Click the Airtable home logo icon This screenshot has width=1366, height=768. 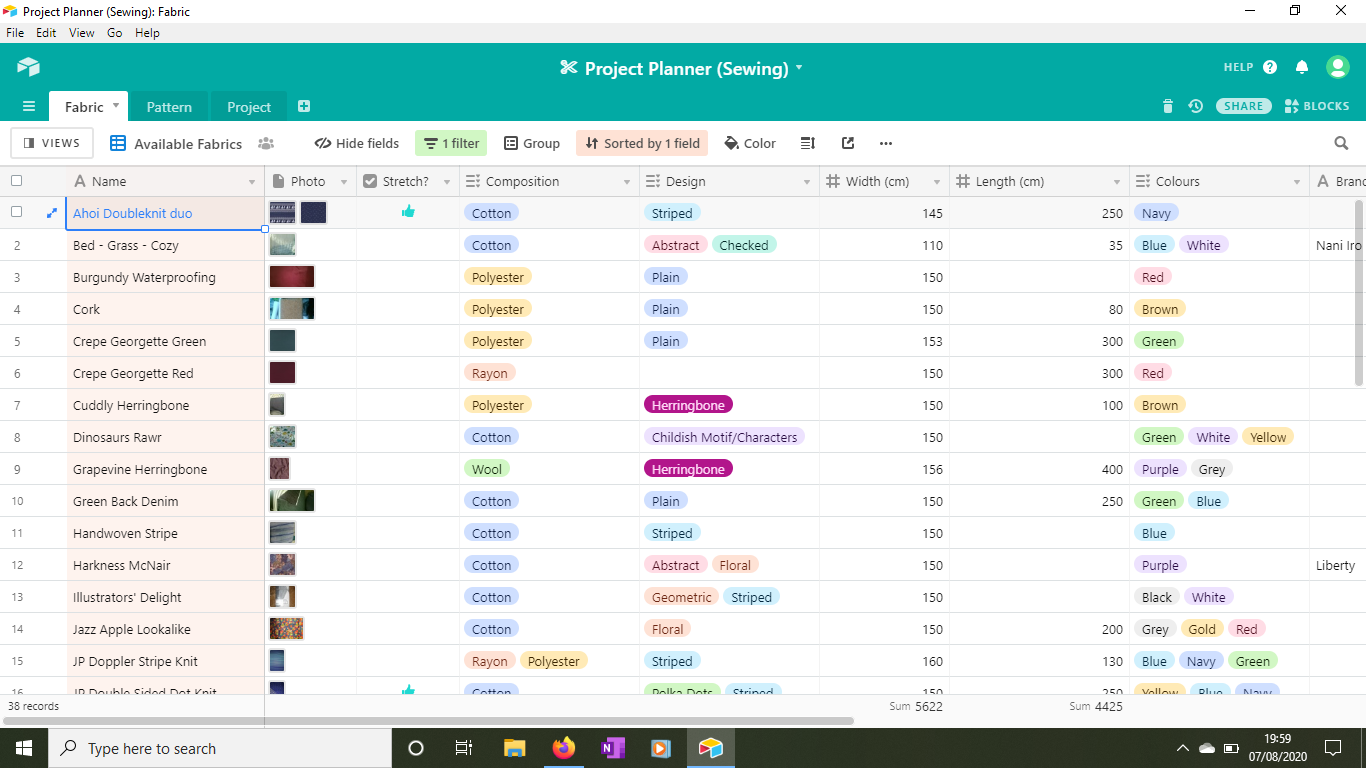click(28, 67)
